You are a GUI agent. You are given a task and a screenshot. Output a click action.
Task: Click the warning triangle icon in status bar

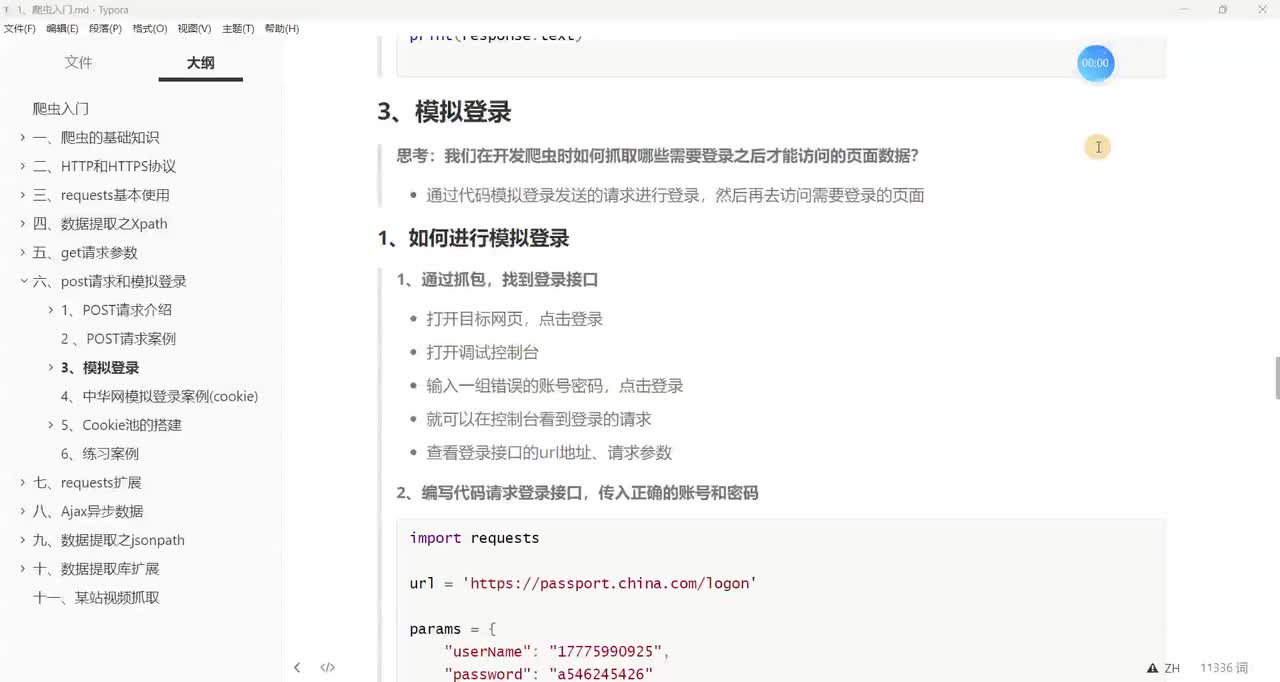(x=1152, y=668)
